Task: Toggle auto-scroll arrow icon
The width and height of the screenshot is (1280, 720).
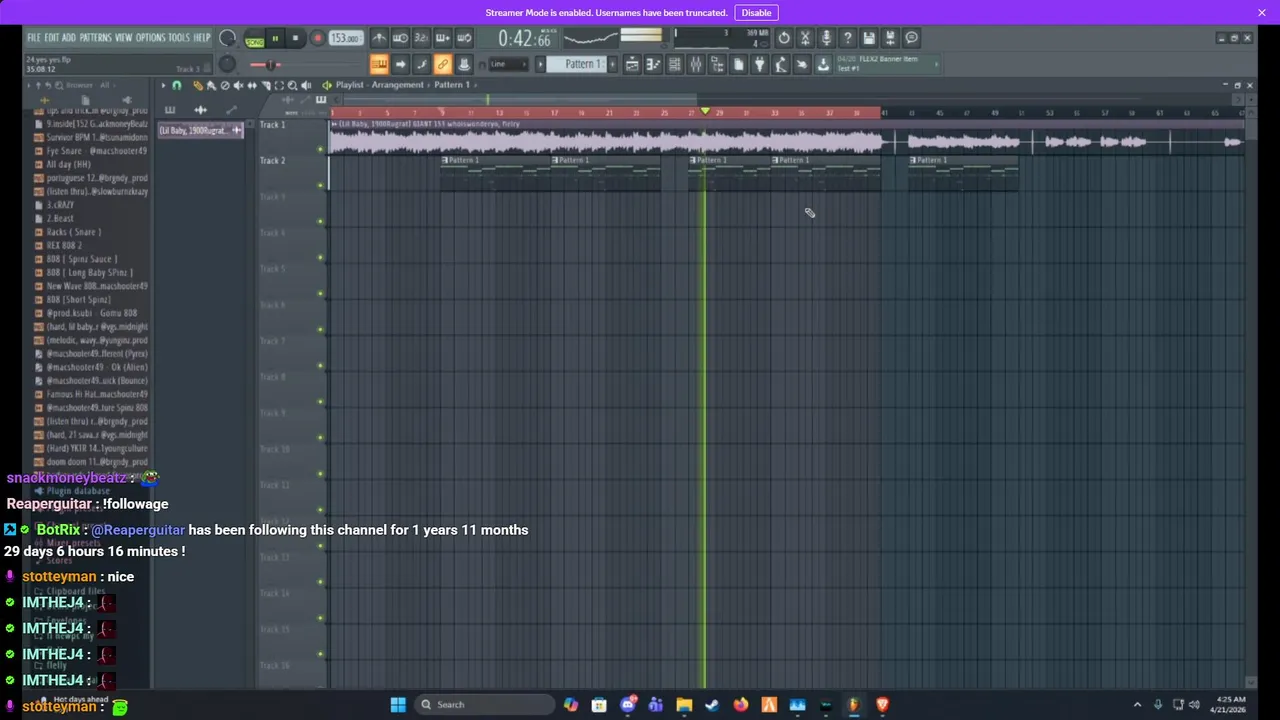Action: tap(400, 64)
